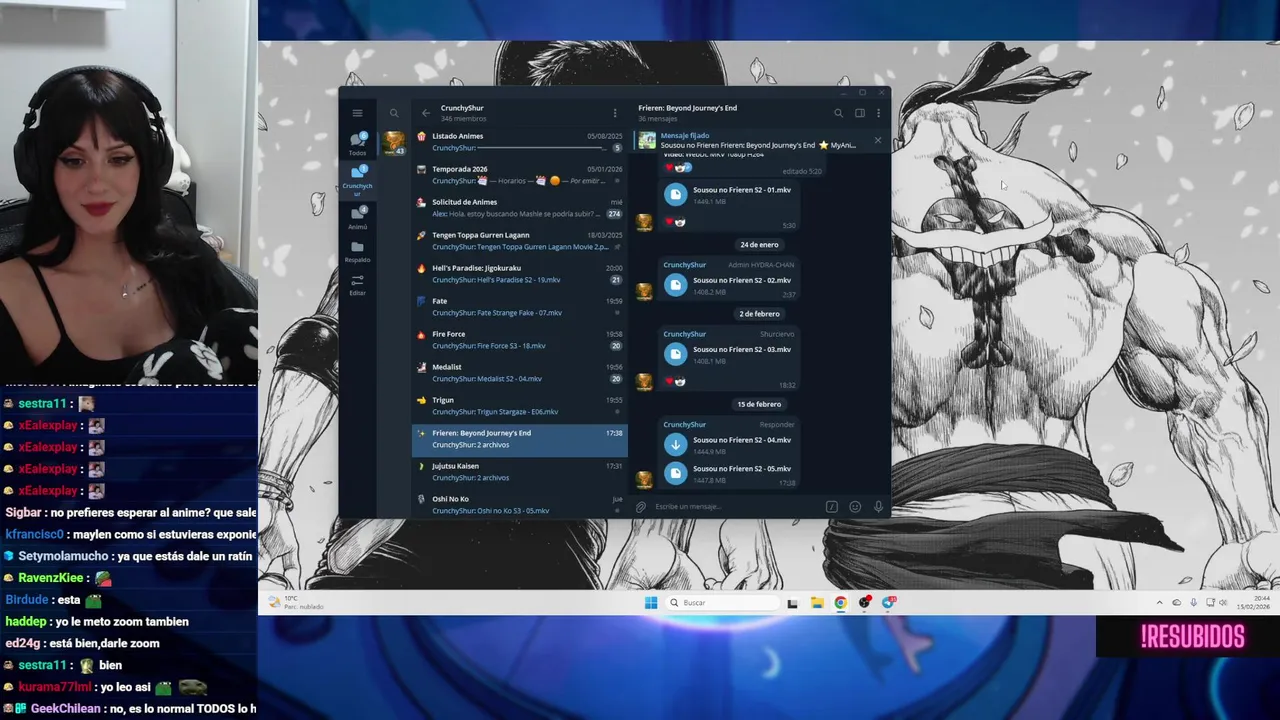Show hidden system tray icons chevron
The image size is (1280, 720).
1160,602
